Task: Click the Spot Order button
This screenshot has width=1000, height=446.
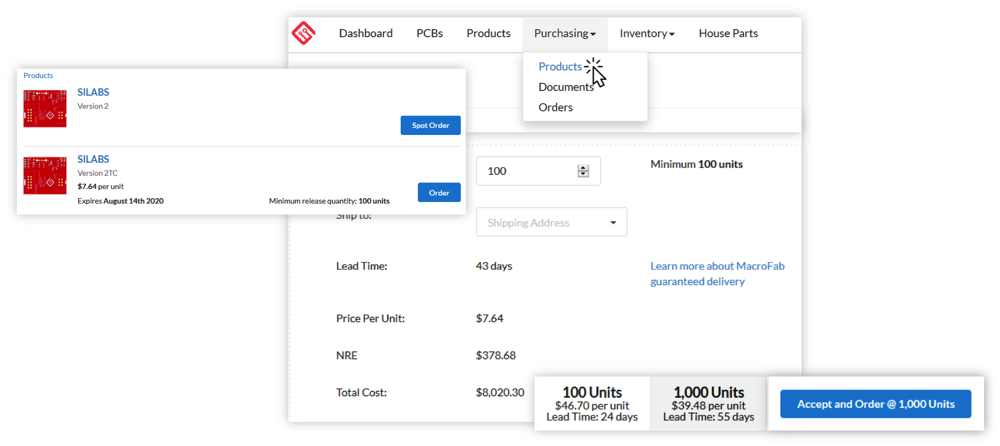Action: pos(430,125)
